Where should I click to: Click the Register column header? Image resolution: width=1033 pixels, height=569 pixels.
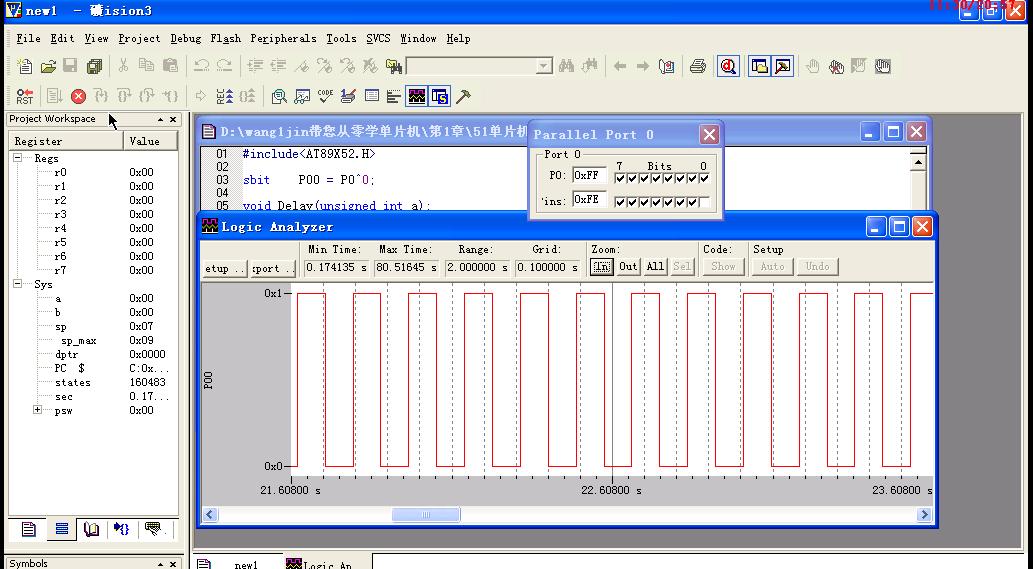click(66, 141)
